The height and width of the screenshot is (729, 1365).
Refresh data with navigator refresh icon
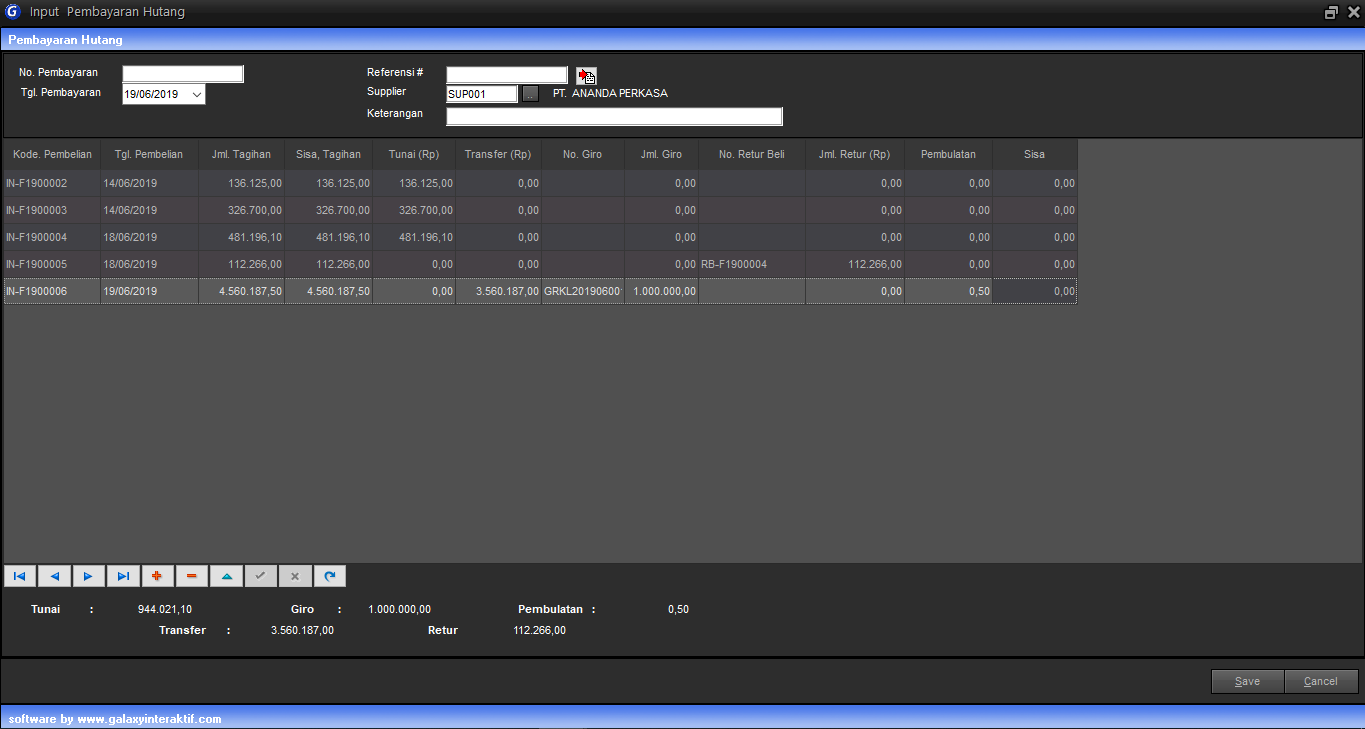pos(329,576)
